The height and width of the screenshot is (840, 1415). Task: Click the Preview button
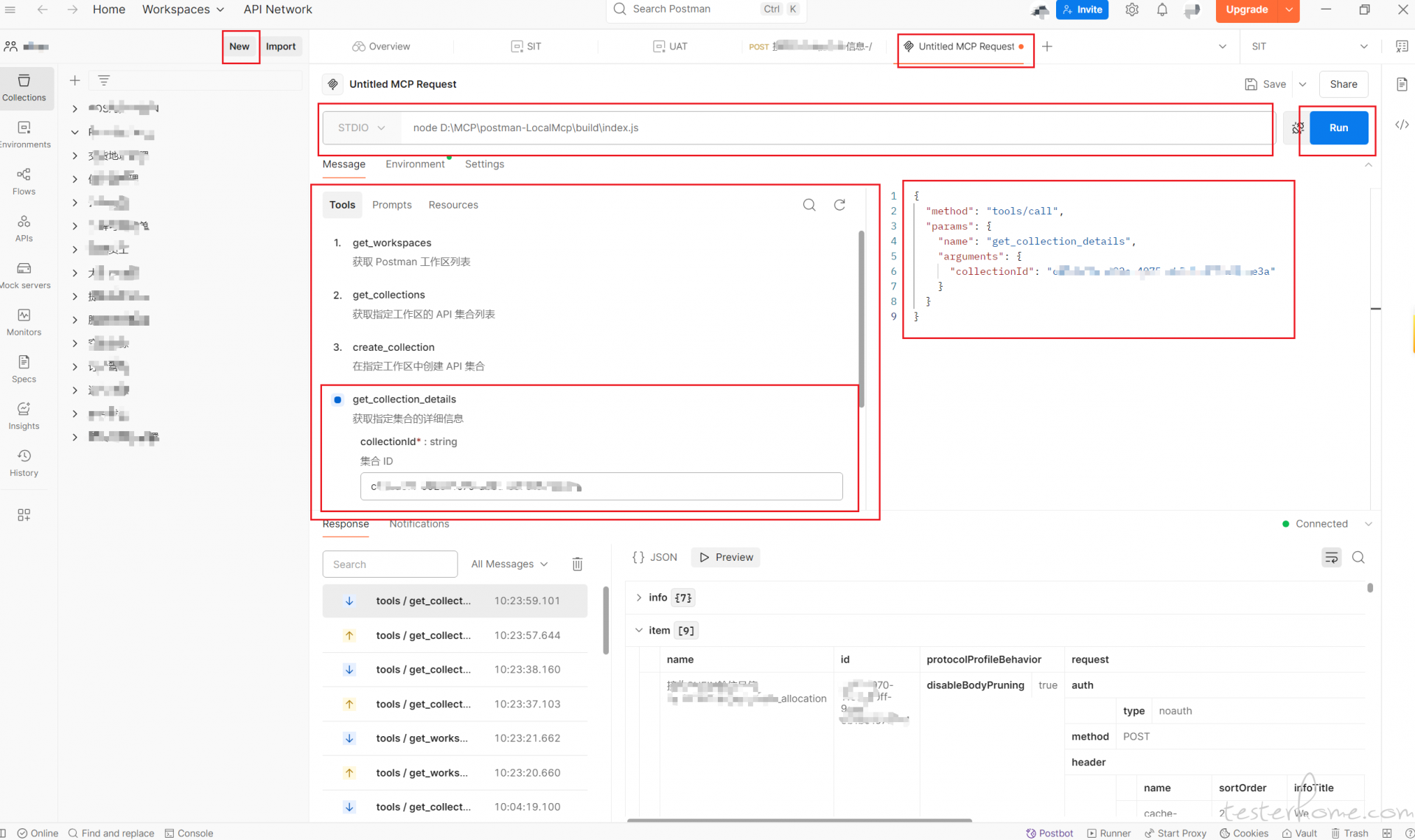coord(726,557)
